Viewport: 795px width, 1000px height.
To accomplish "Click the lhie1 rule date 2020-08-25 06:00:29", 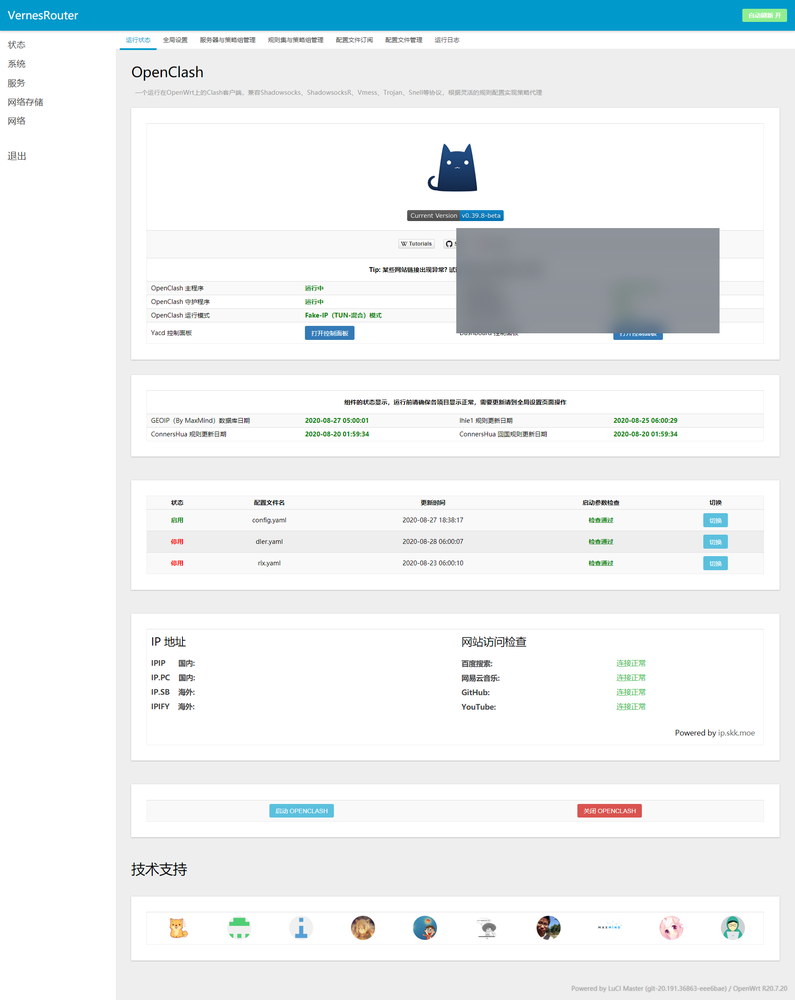I will coord(645,421).
